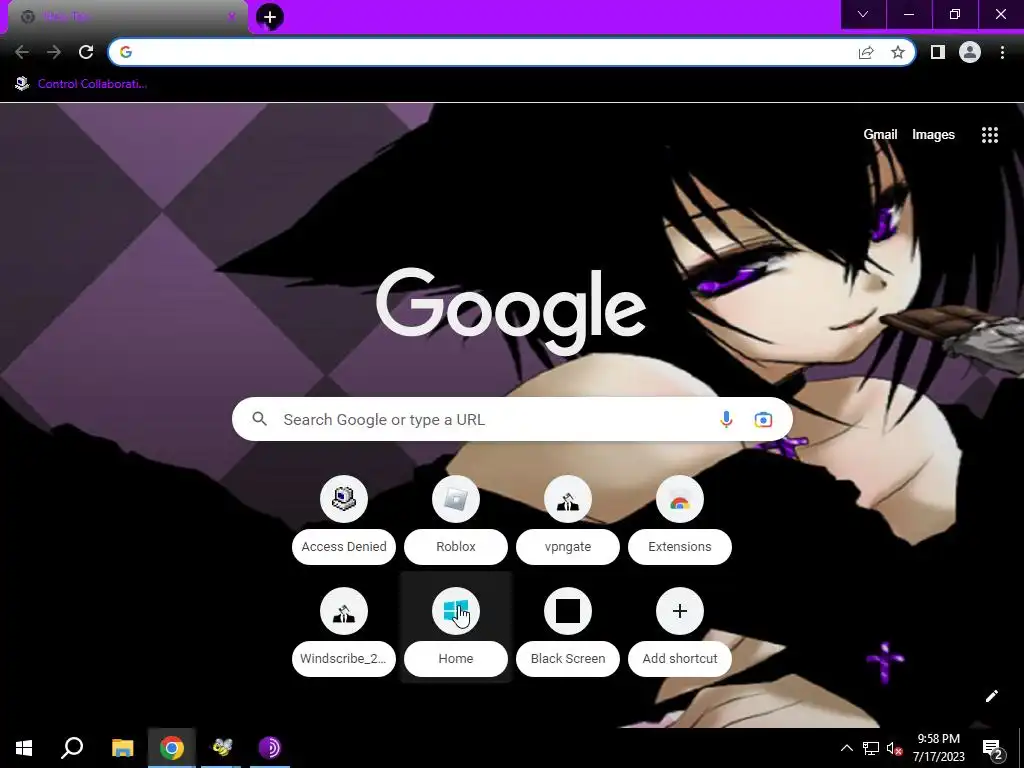Viewport: 1024px width, 768px height.
Task: Go back to previous page
Action: [22, 52]
